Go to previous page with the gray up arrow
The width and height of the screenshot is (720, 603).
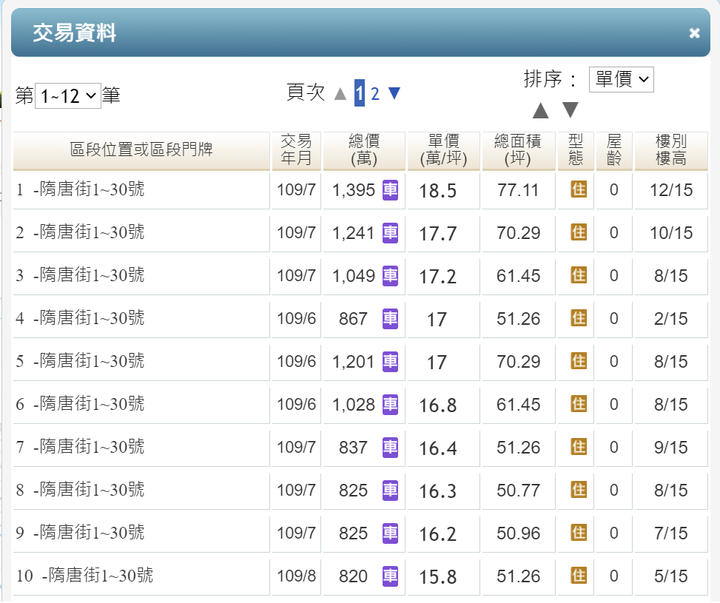point(340,94)
